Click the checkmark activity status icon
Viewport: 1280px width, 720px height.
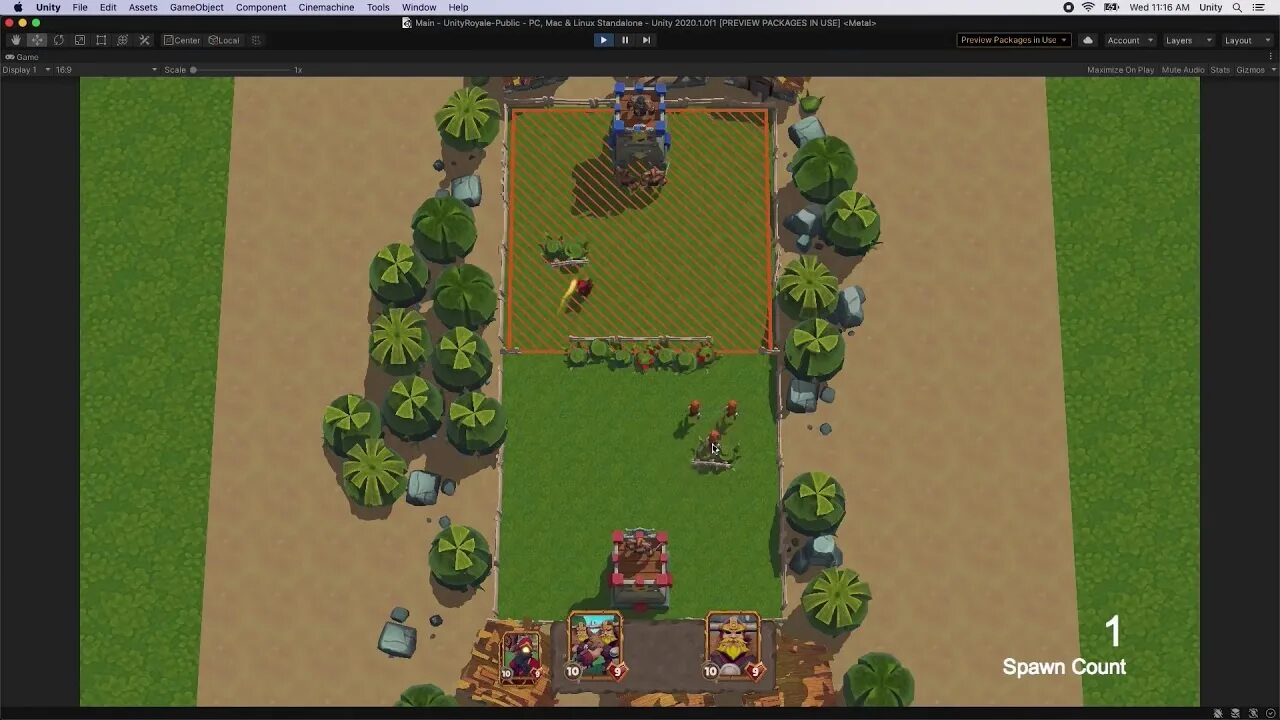tap(1270, 714)
